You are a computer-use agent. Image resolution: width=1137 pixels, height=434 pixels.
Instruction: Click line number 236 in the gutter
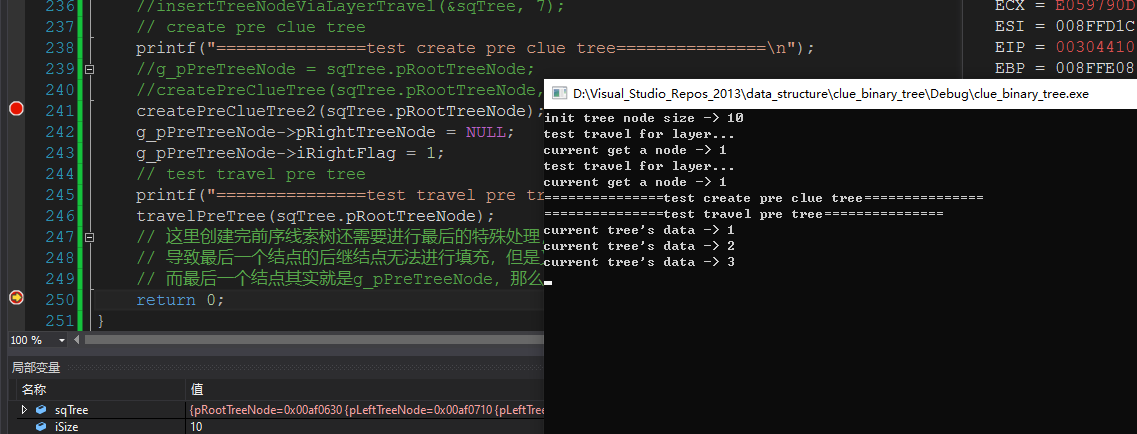[x=59, y=6]
